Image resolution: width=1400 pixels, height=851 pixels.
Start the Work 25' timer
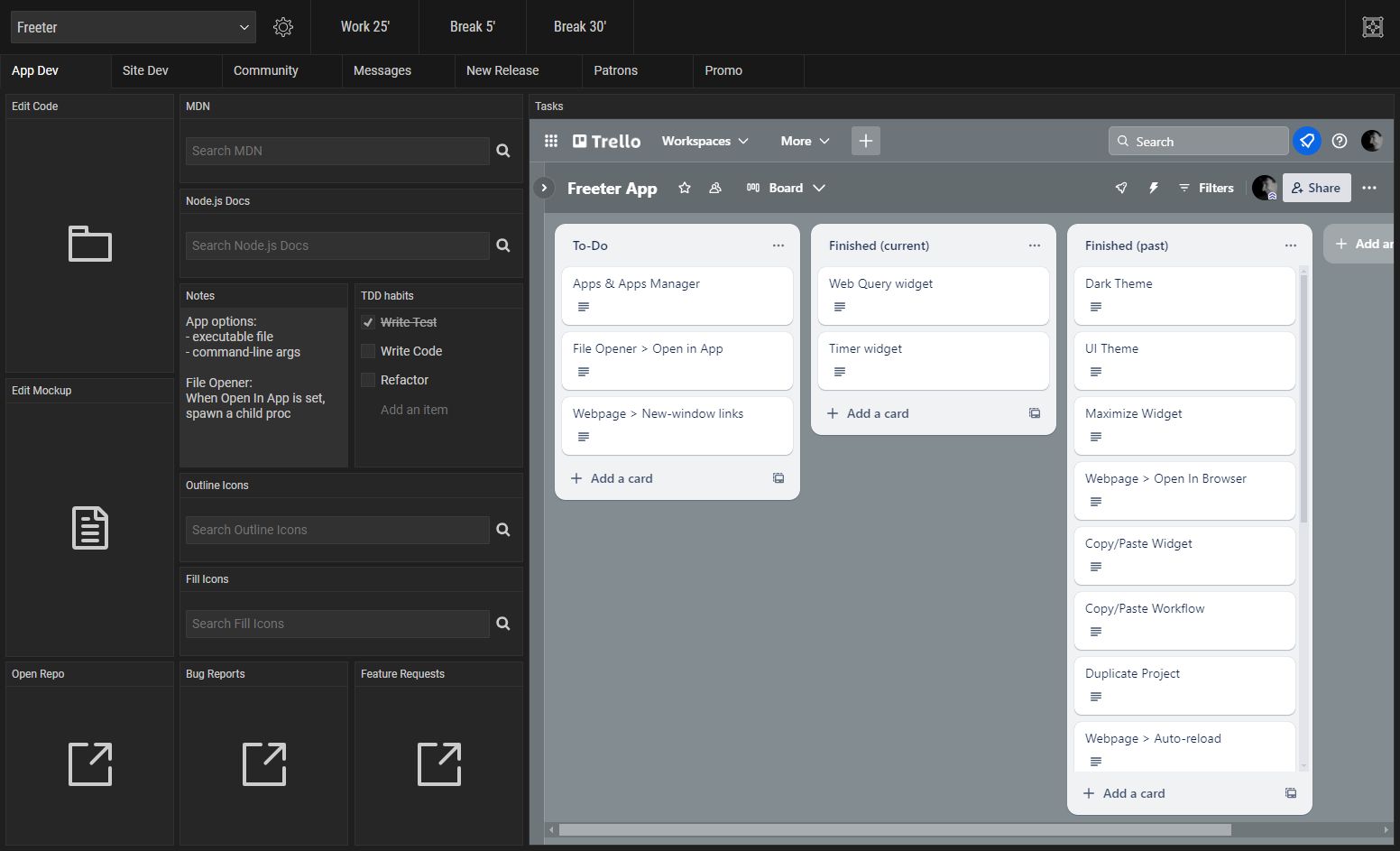tap(365, 27)
